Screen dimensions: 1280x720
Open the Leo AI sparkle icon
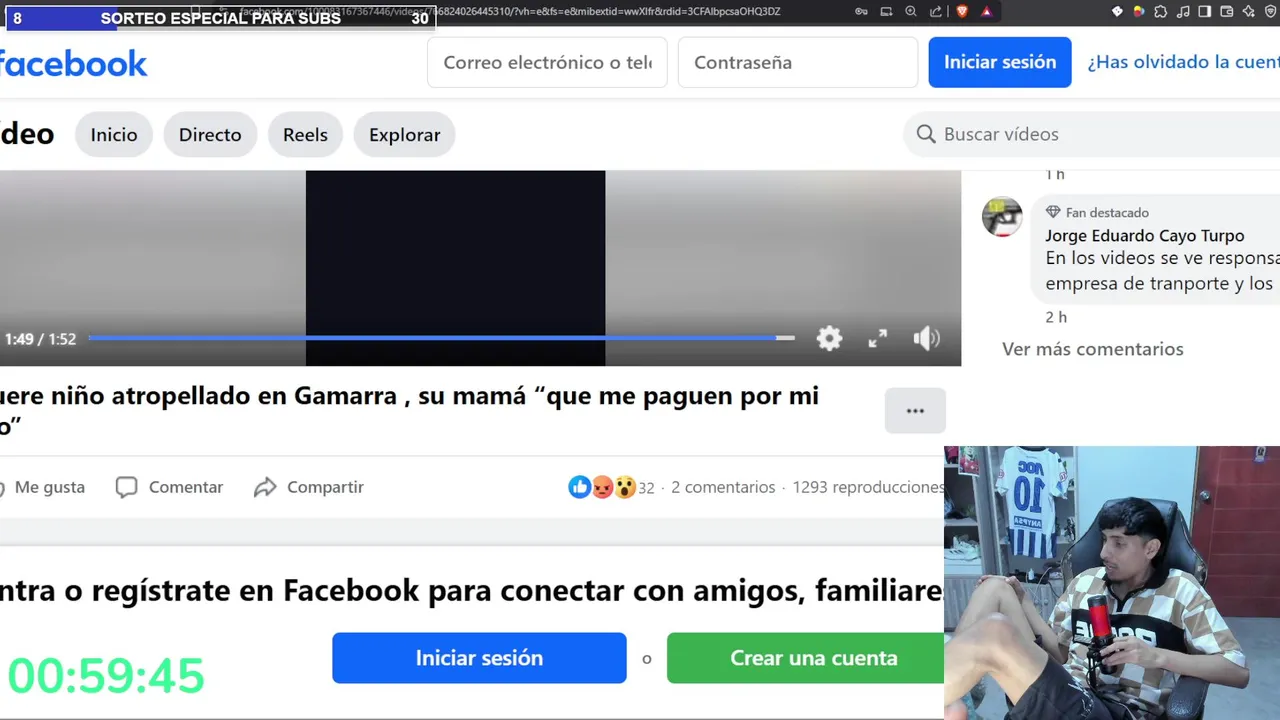point(1249,11)
